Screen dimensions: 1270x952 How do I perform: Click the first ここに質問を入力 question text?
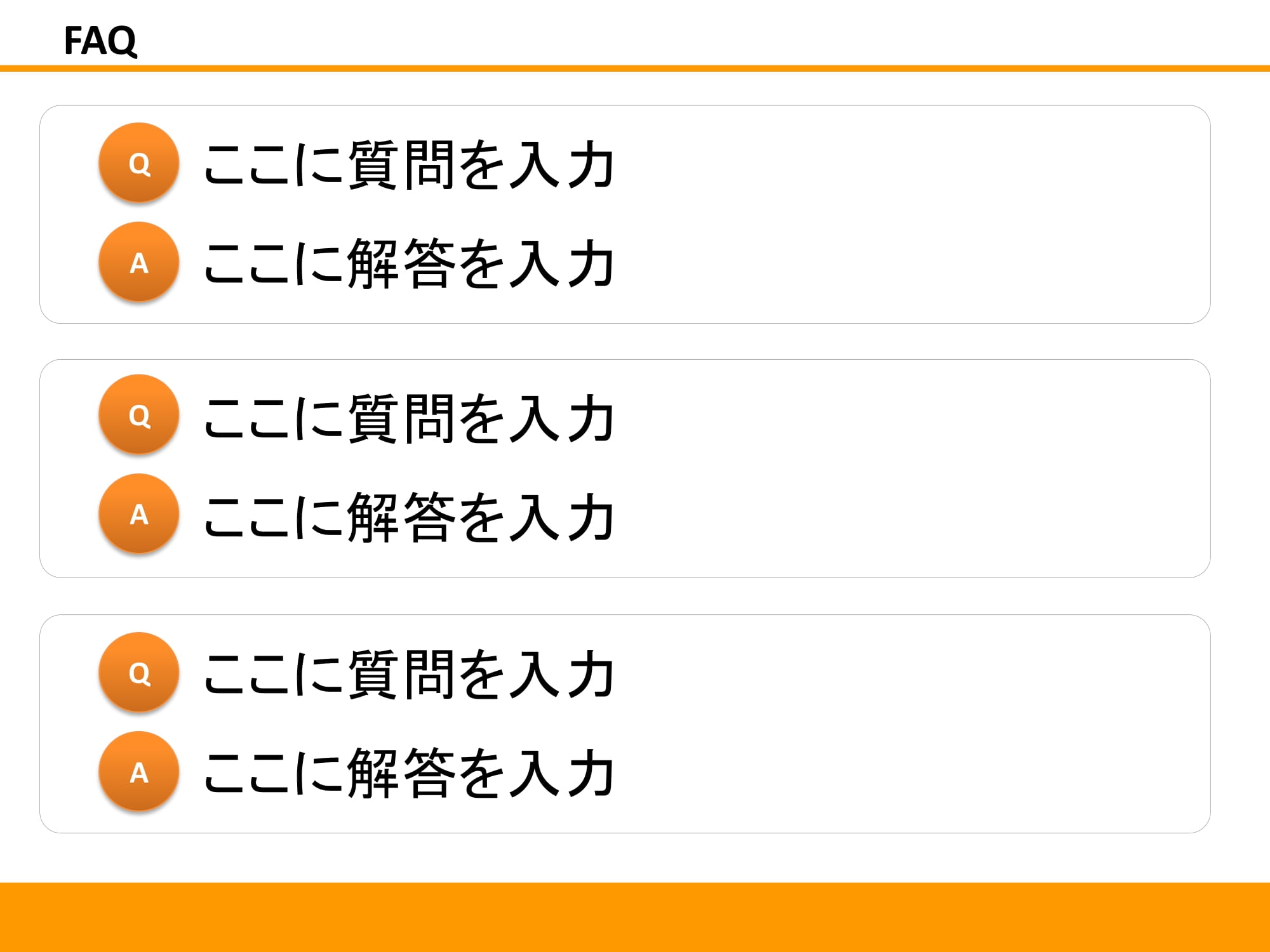pos(408,164)
